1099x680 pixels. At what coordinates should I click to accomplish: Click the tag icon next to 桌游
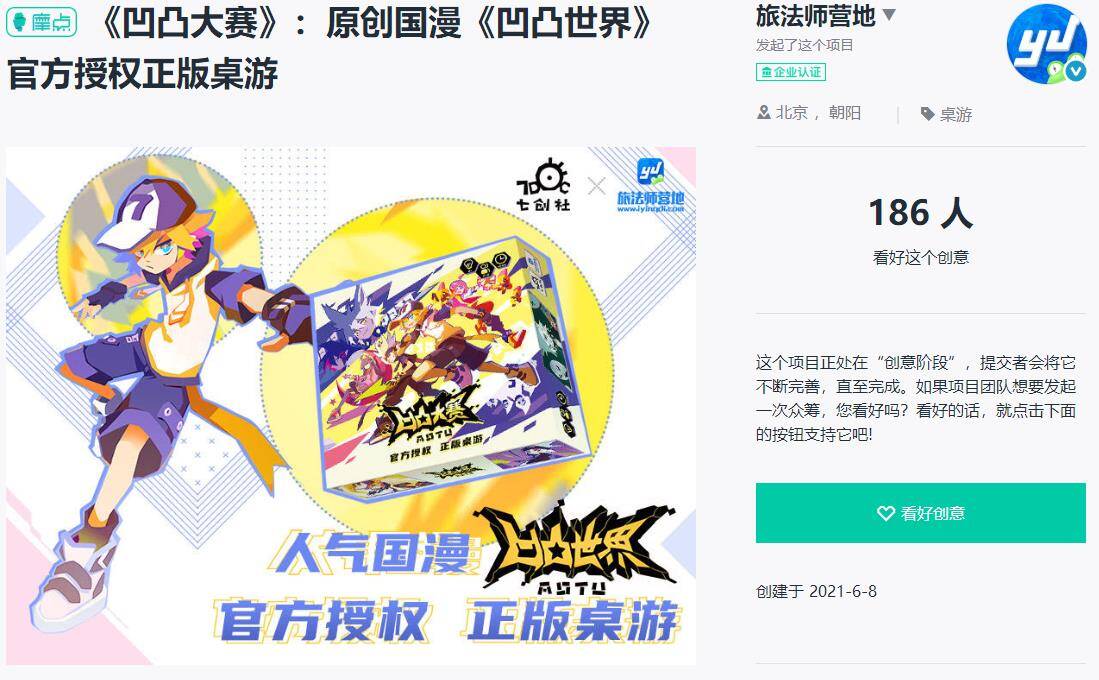[927, 114]
